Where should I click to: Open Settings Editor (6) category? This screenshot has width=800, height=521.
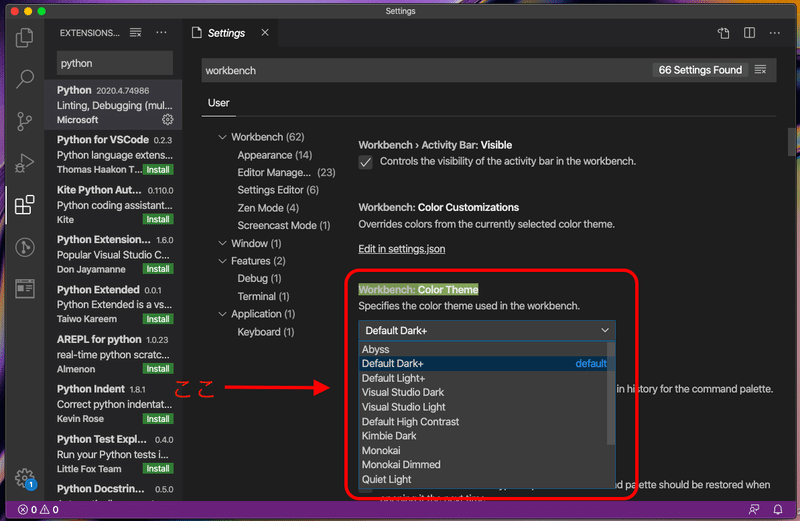[278, 190]
